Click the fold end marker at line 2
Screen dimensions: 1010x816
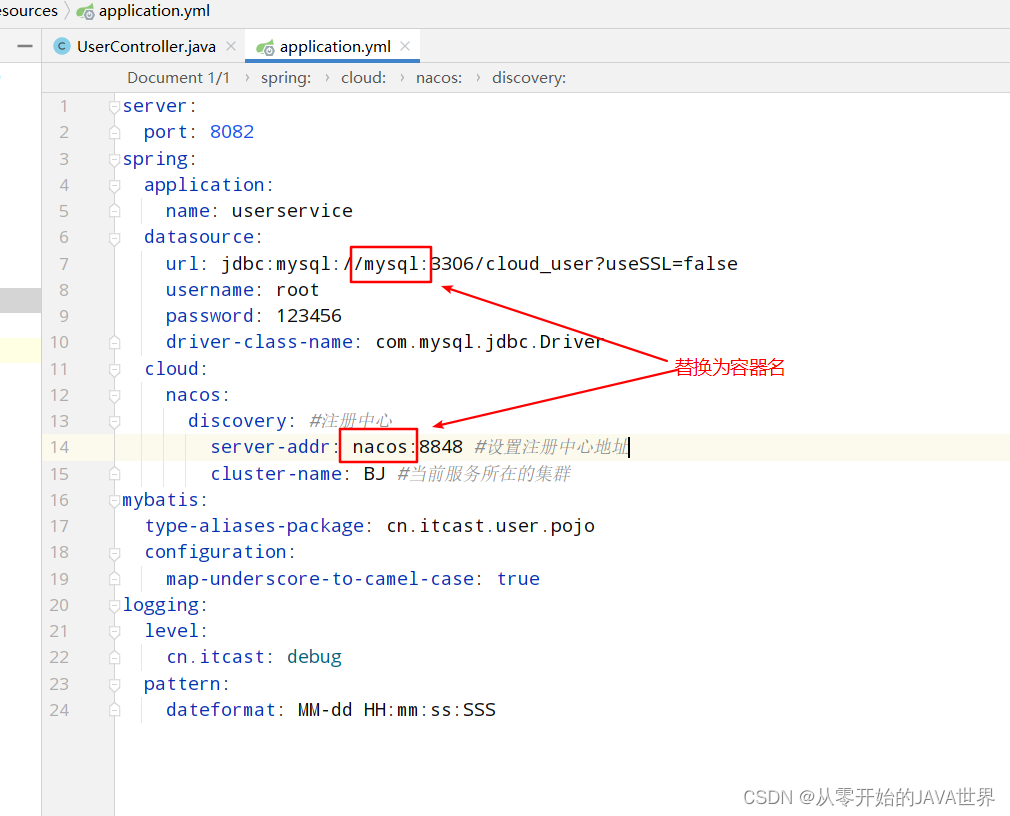point(115,133)
